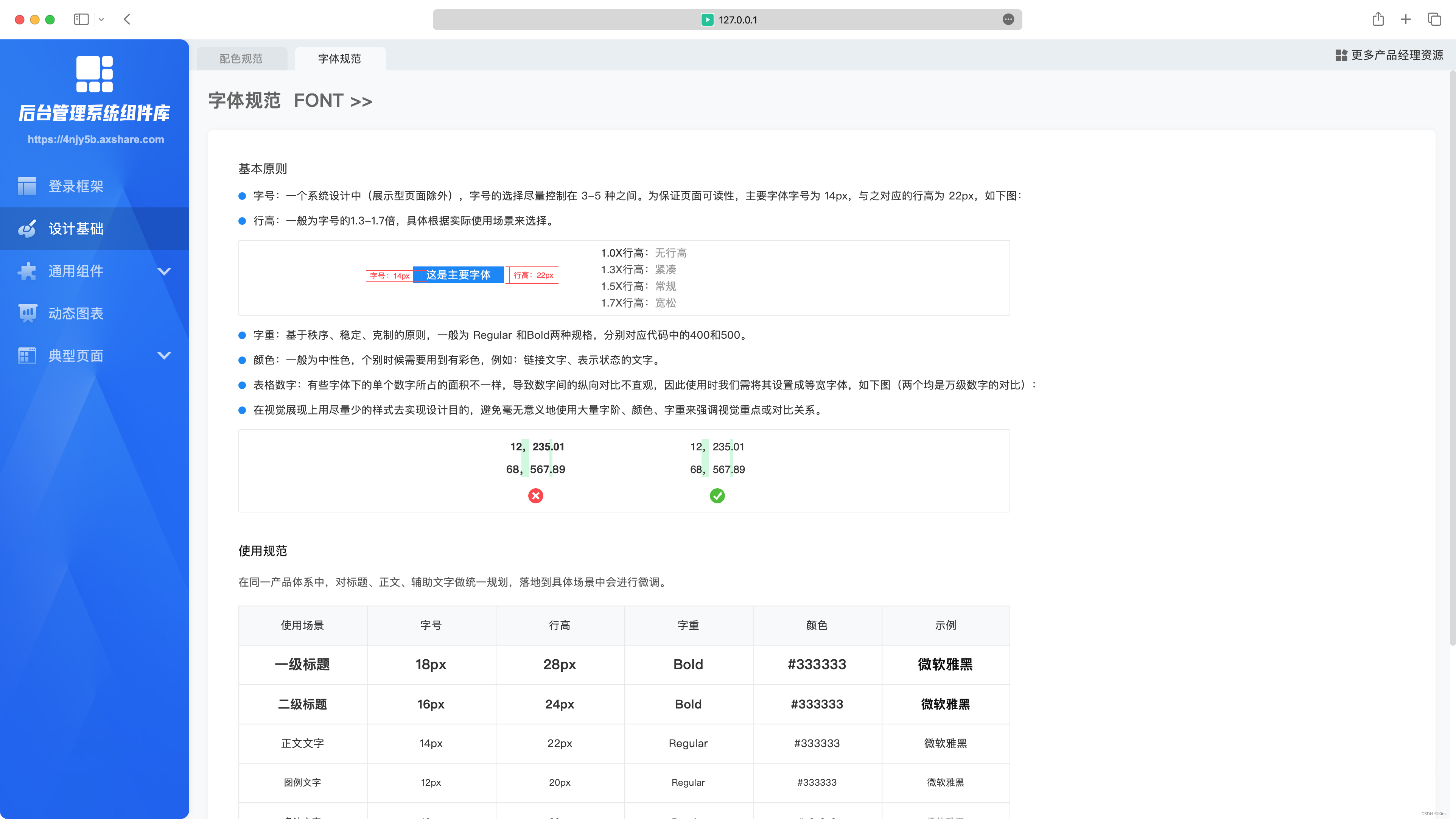Click the red X incorrect example icon
This screenshot has height=819, width=1456.
click(535, 496)
